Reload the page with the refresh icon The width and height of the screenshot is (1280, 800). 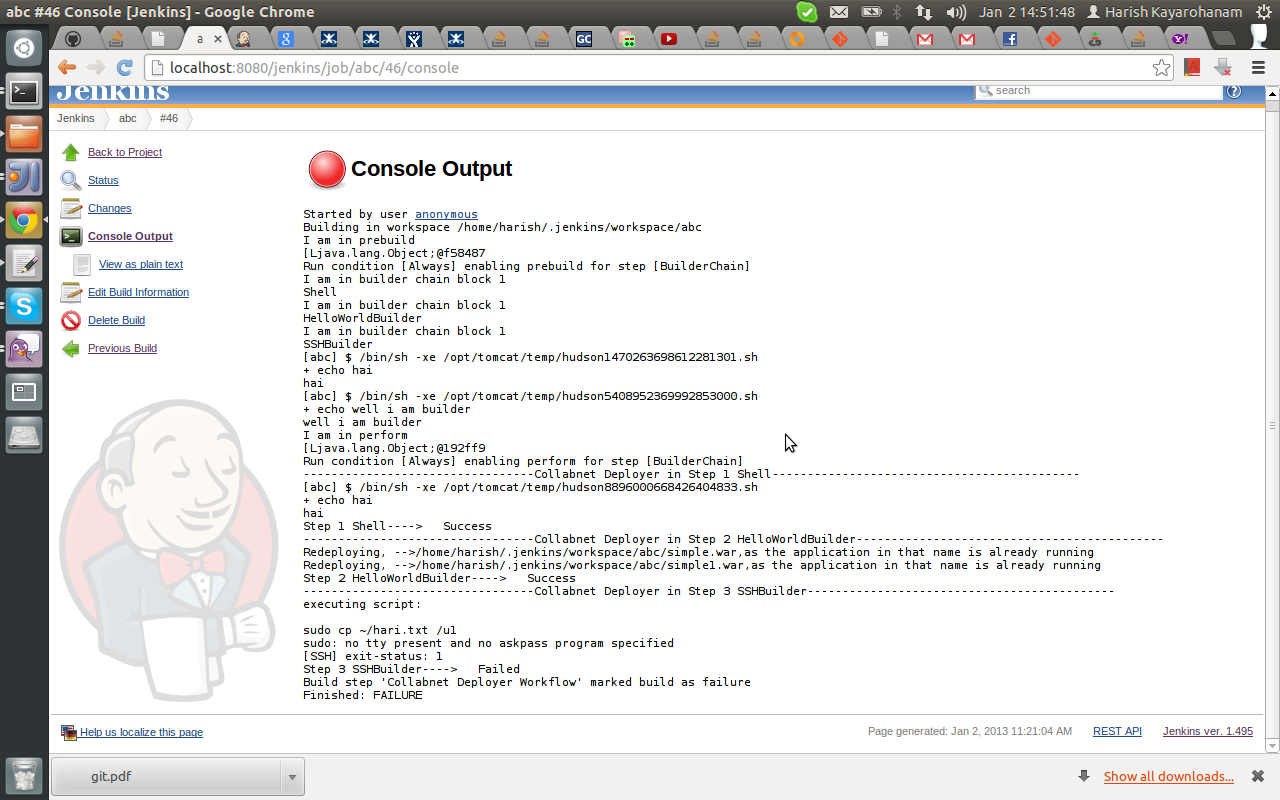point(125,68)
